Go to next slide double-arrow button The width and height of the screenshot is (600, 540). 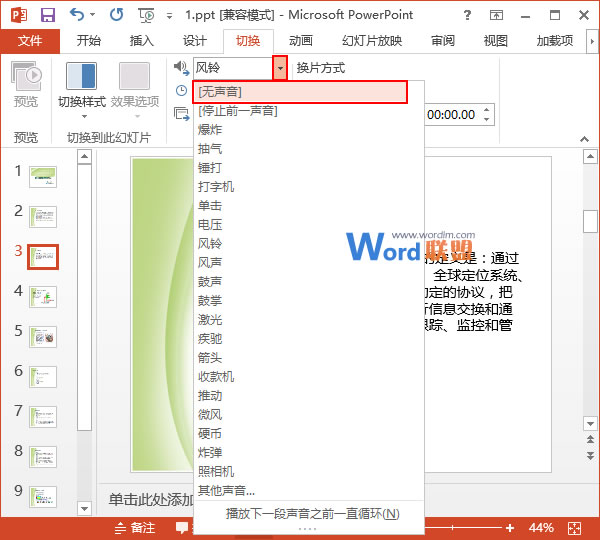point(590,455)
